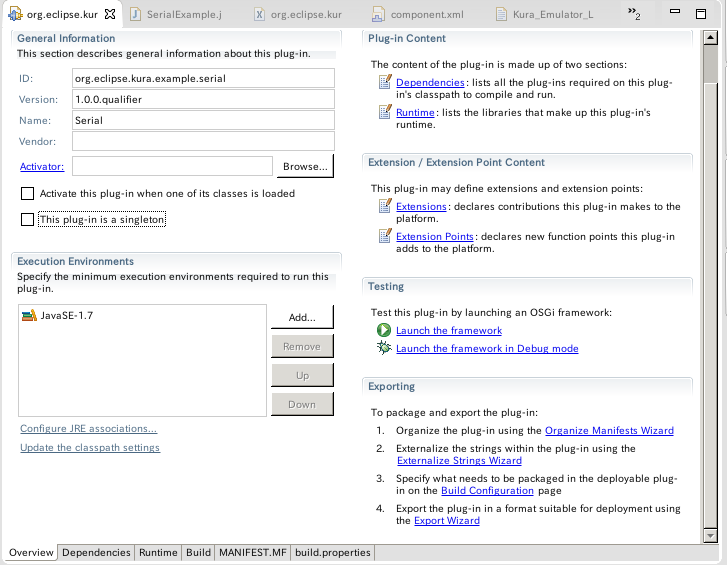This screenshot has height=565, width=727.
Task: Click the Plug-in Content section header
Action: (x=407, y=38)
